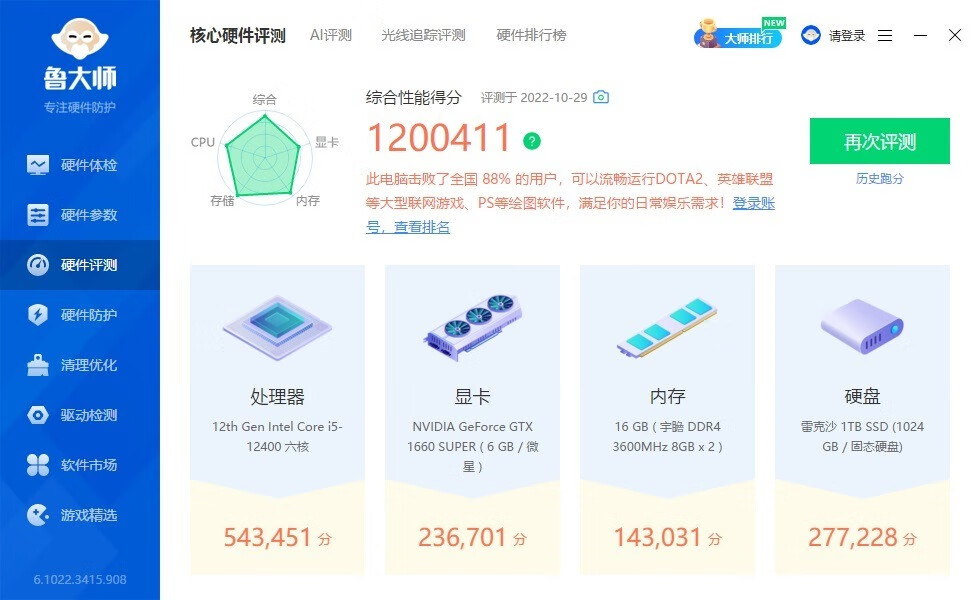Click the 专注硬件防护 slogan text
Viewport: 980px width, 600px height.
coord(80,108)
